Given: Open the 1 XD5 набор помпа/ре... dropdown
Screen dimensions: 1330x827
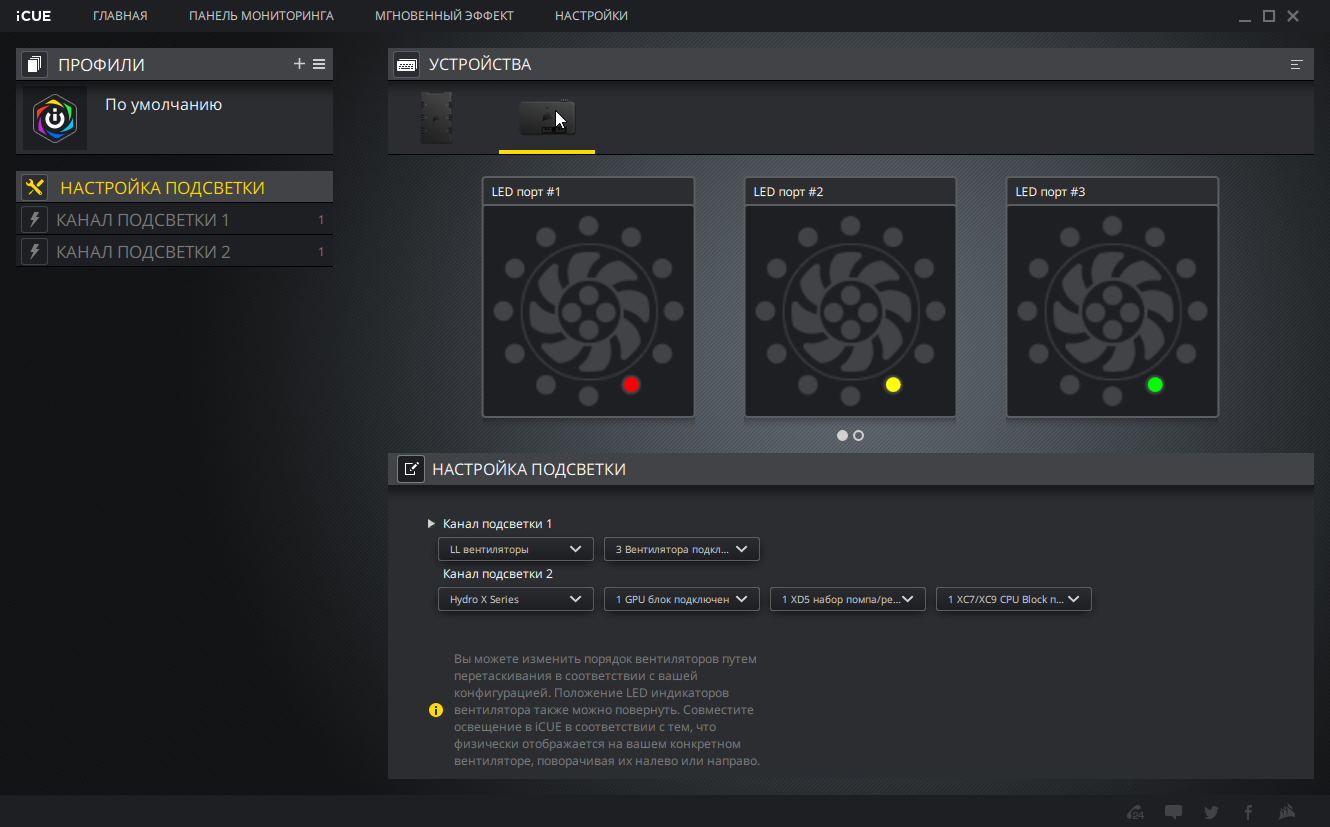Looking at the screenshot, I should pyautogui.click(x=848, y=599).
